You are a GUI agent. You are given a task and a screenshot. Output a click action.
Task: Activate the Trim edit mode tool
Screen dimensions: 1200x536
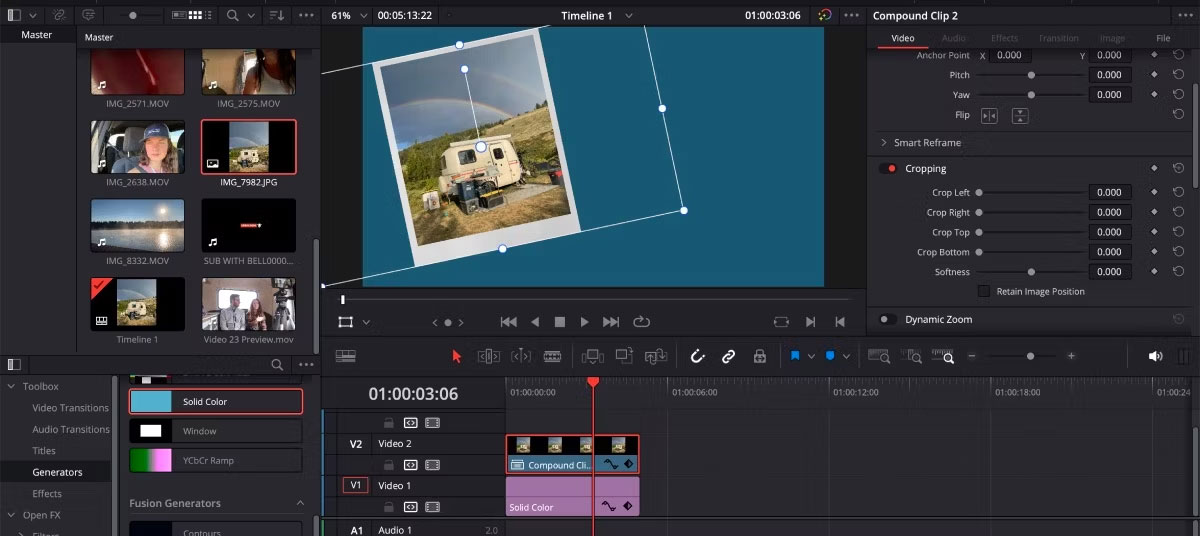488,356
